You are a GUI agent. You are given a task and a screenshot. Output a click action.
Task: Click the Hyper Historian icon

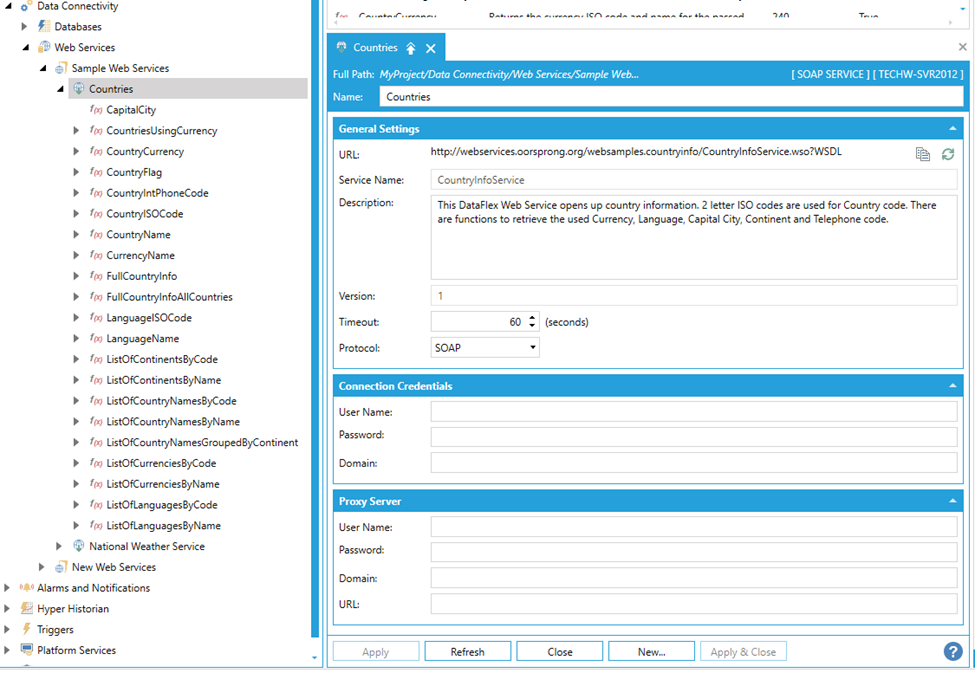[x=27, y=609]
